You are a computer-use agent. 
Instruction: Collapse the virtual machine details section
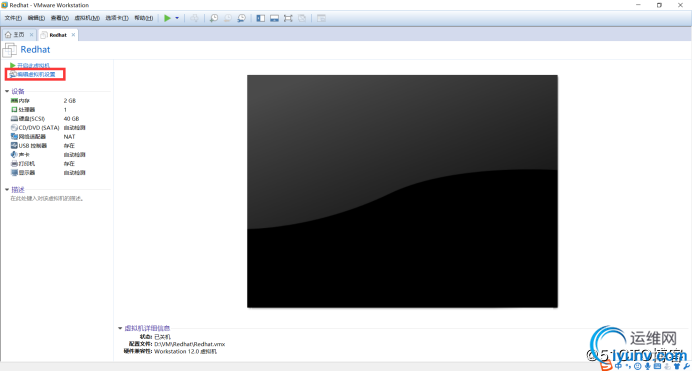pyautogui.click(x=120, y=328)
